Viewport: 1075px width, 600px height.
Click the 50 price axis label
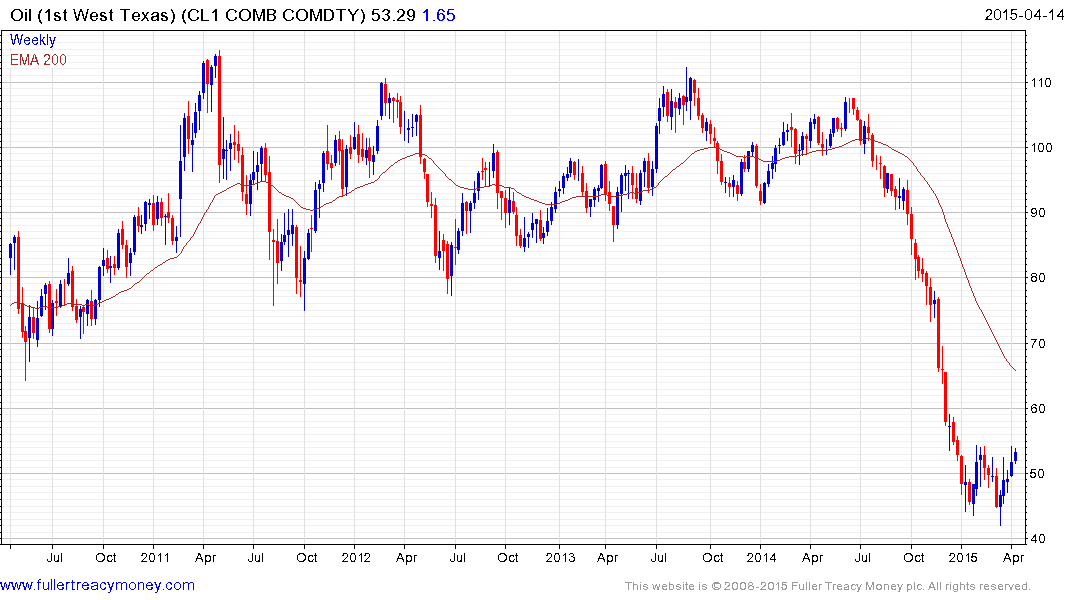point(1038,474)
